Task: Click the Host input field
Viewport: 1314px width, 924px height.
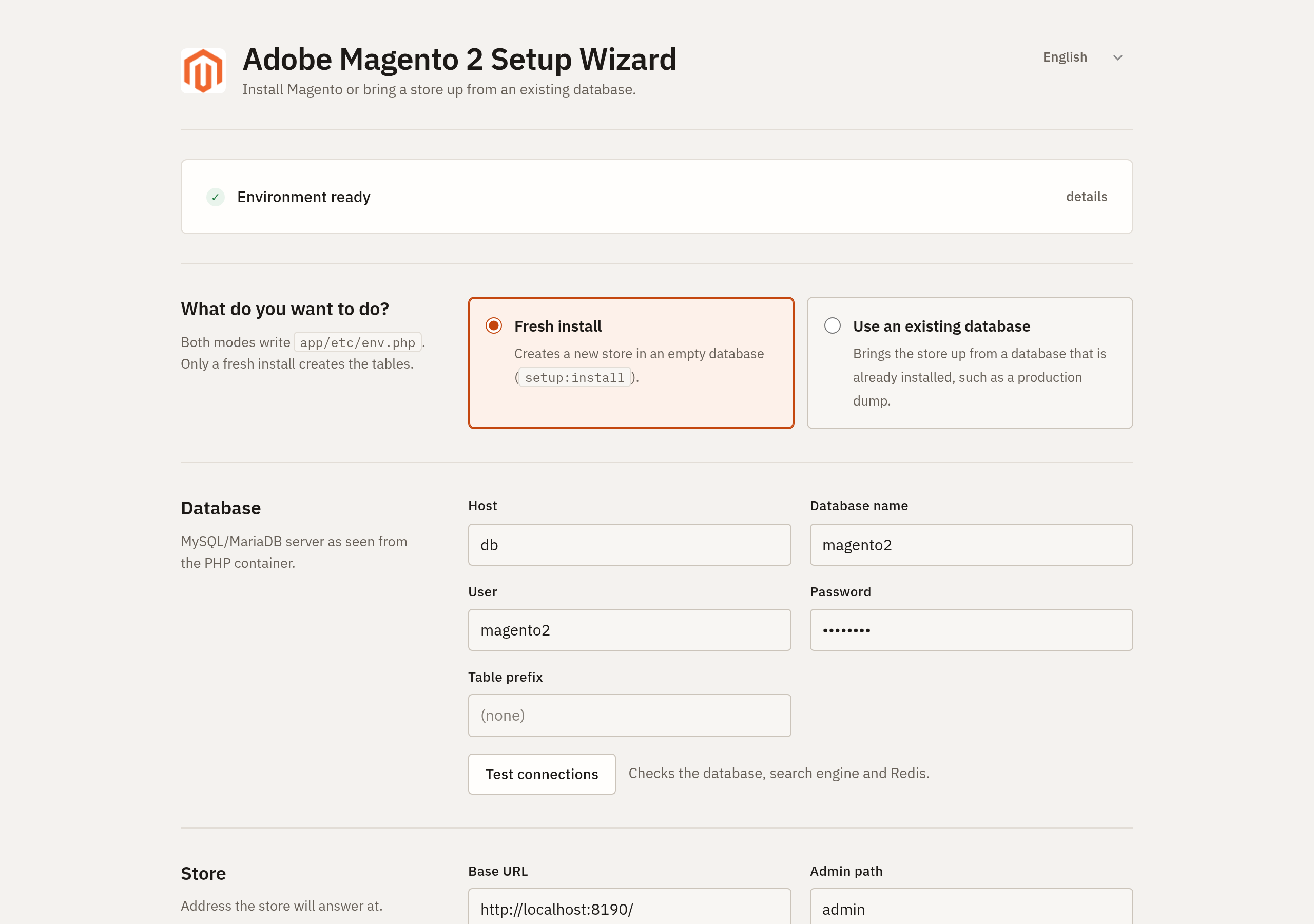Action: click(x=629, y=545)
